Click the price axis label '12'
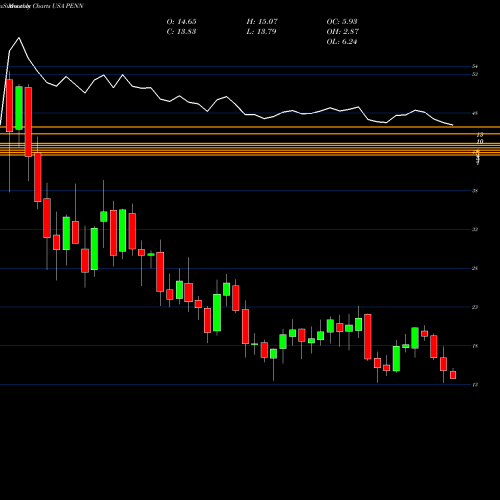Screen dimensions: 500x500 [x=475, y=385]
